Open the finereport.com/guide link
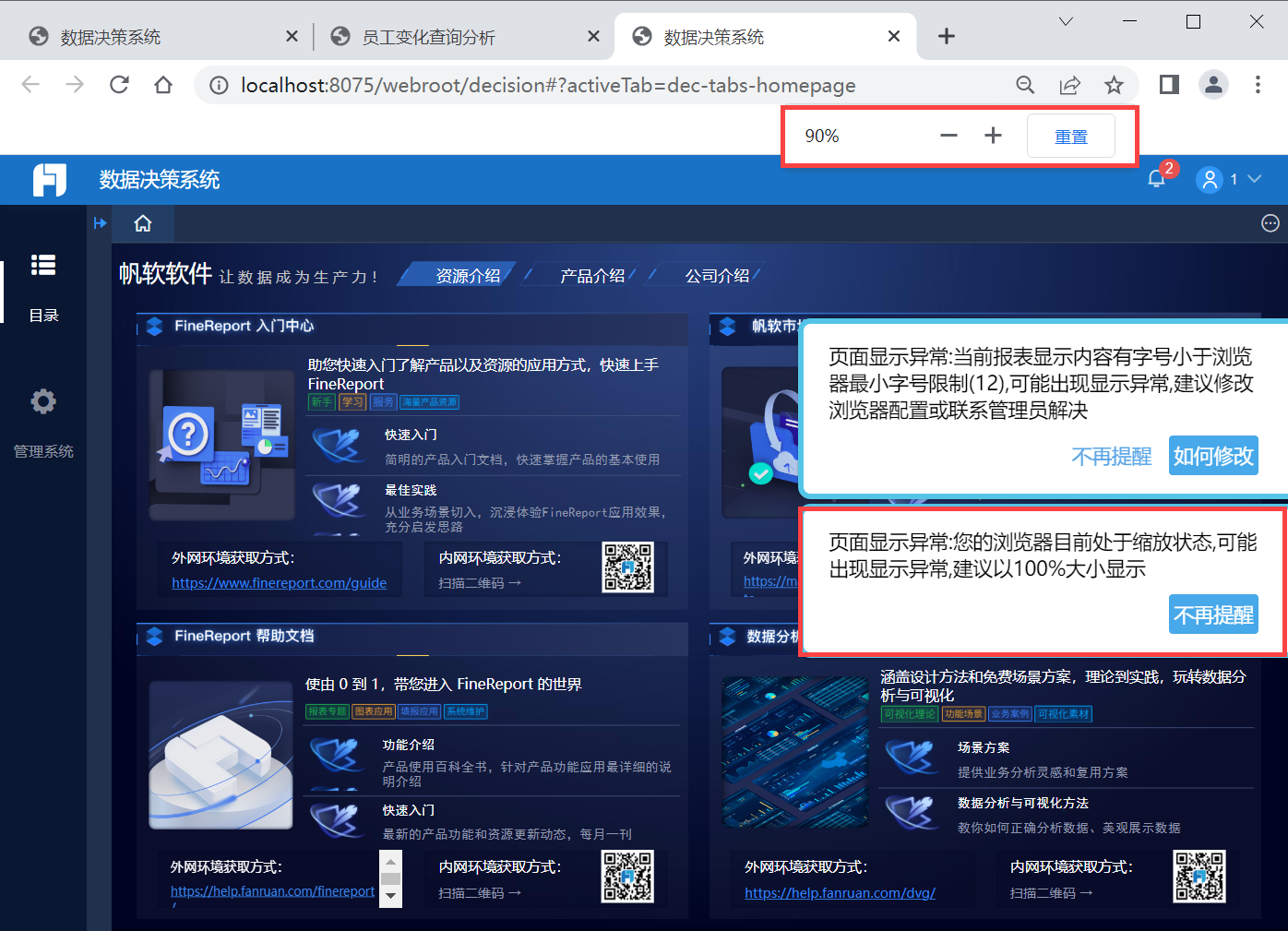Screen dimensions: 1288x931 [280, 583]
